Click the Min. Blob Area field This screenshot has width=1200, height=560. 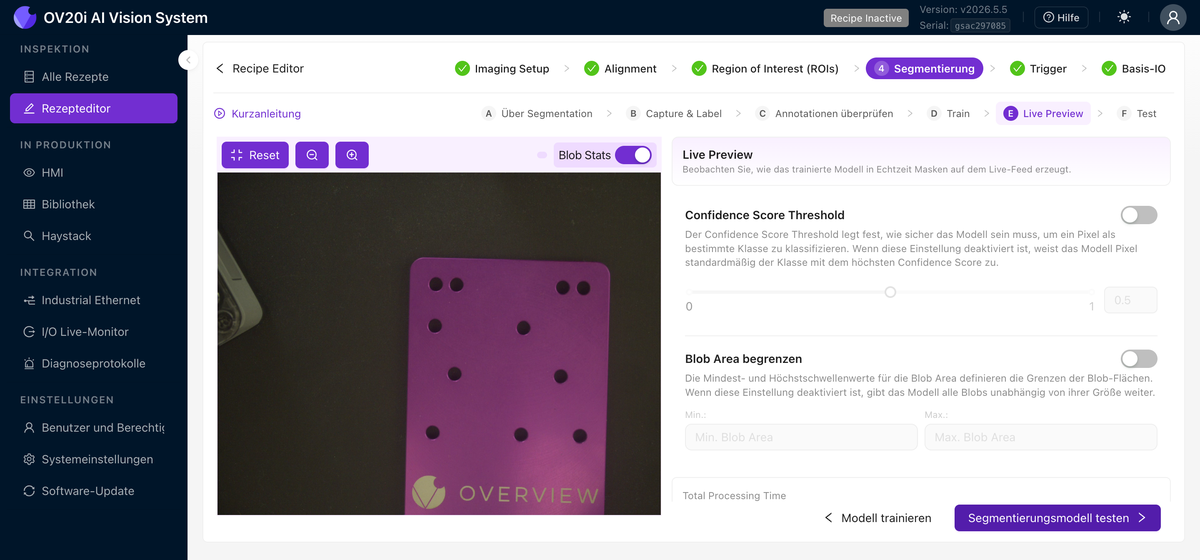click(801, 437)
